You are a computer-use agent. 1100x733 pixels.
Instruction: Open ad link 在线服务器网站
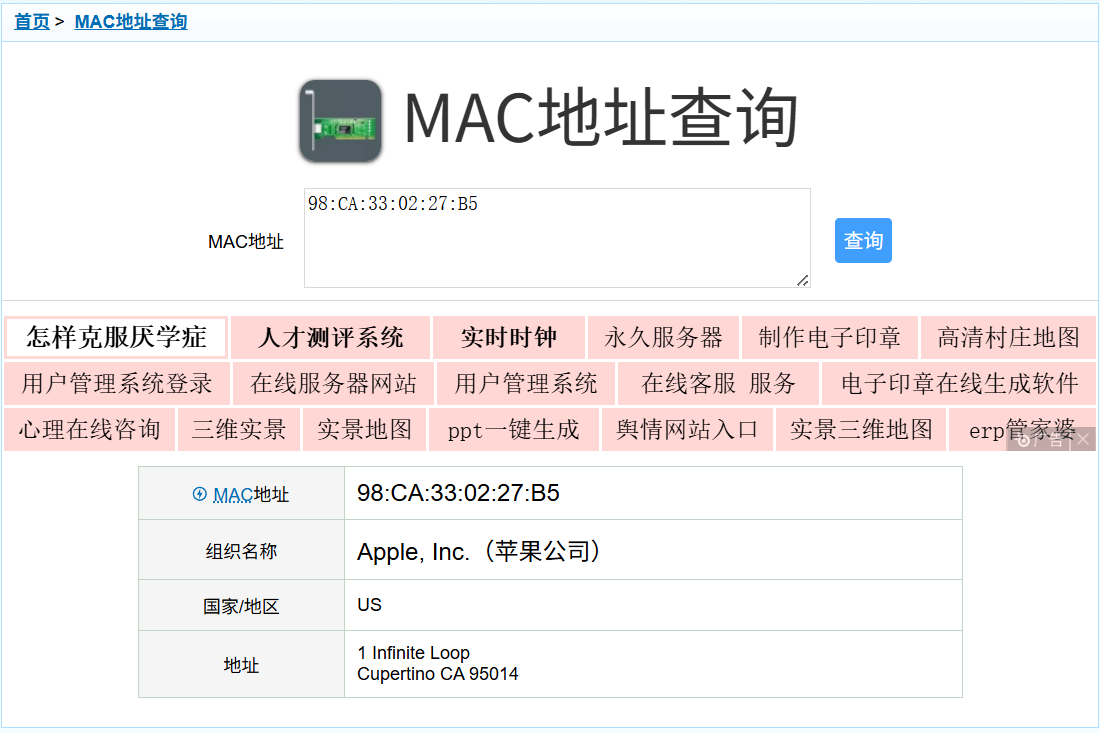333,384
